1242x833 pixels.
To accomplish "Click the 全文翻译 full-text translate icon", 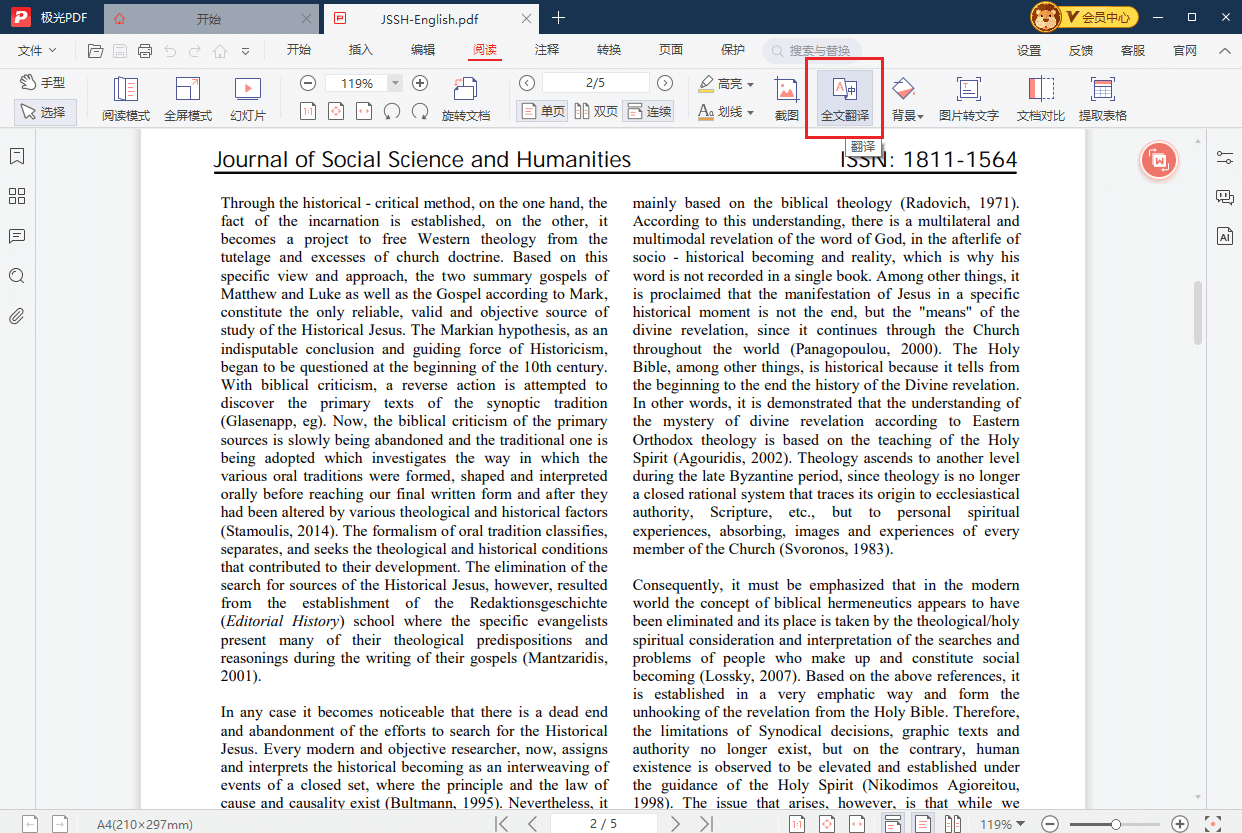I will 844,99.
